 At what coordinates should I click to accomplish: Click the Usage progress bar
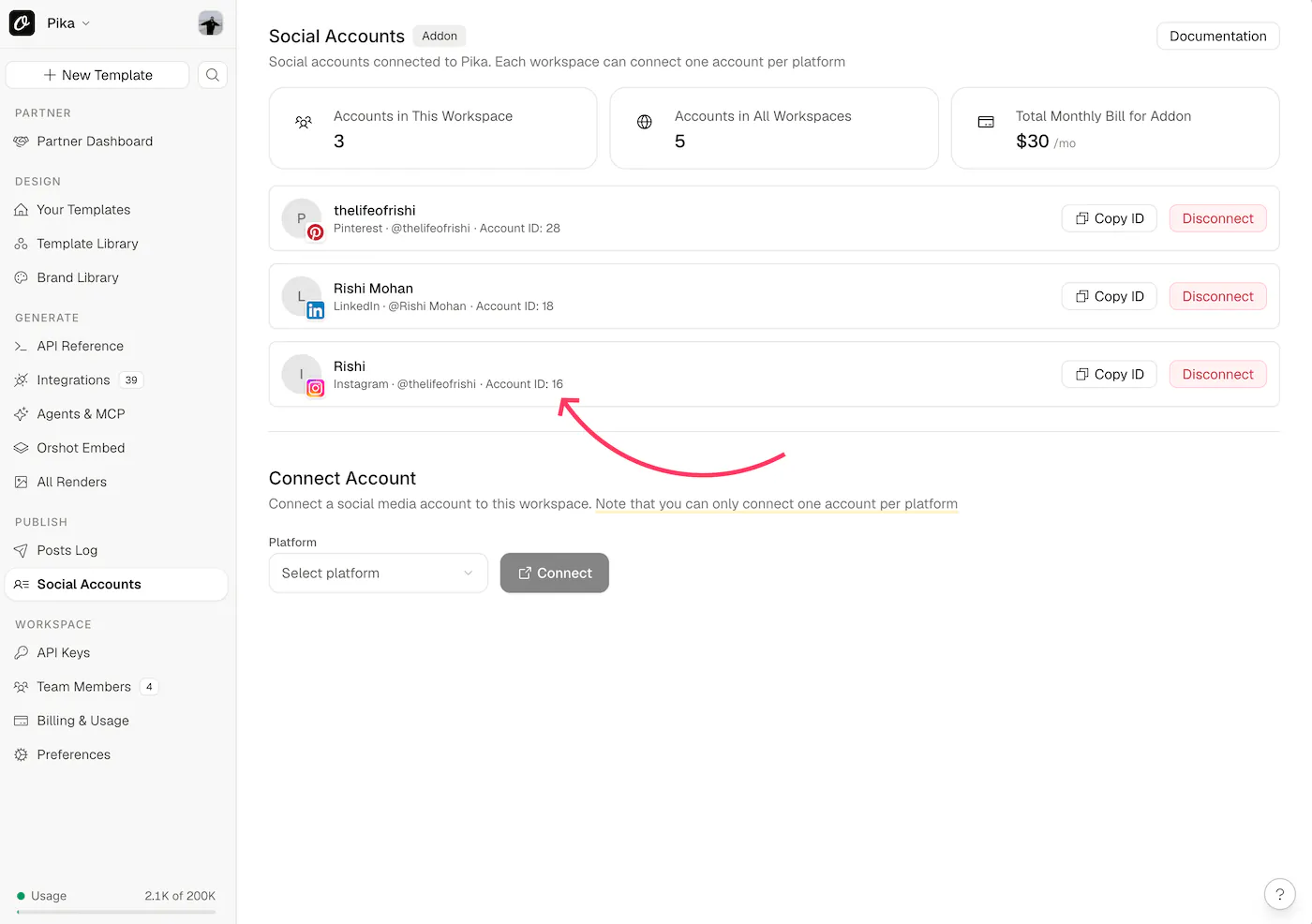pyautogui.click(x=116, y=912)
